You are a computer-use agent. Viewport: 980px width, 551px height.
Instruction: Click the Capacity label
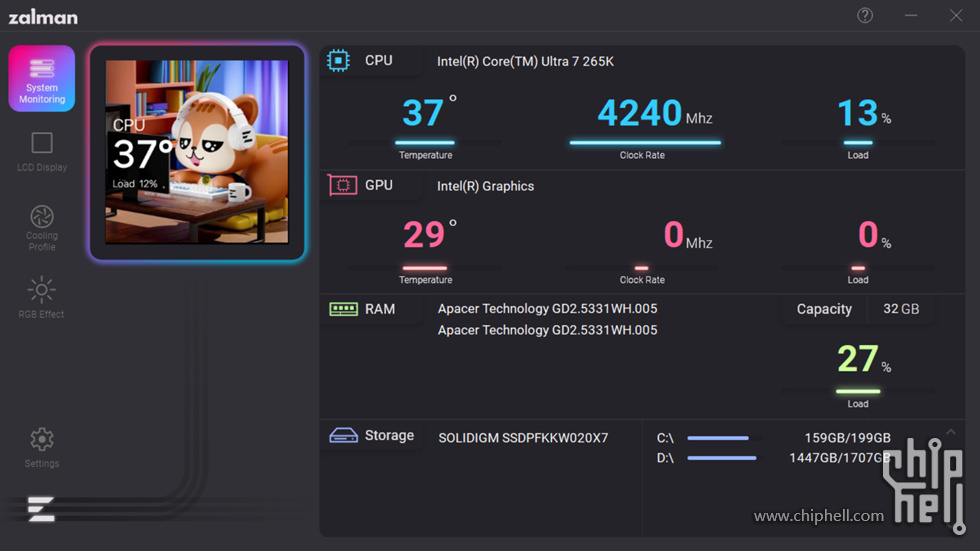824,309
